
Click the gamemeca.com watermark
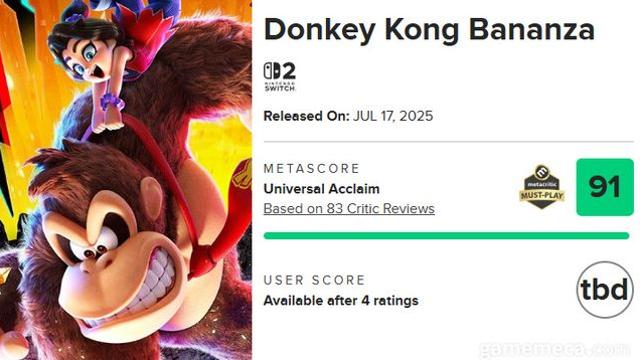click(x=555, y=349)
